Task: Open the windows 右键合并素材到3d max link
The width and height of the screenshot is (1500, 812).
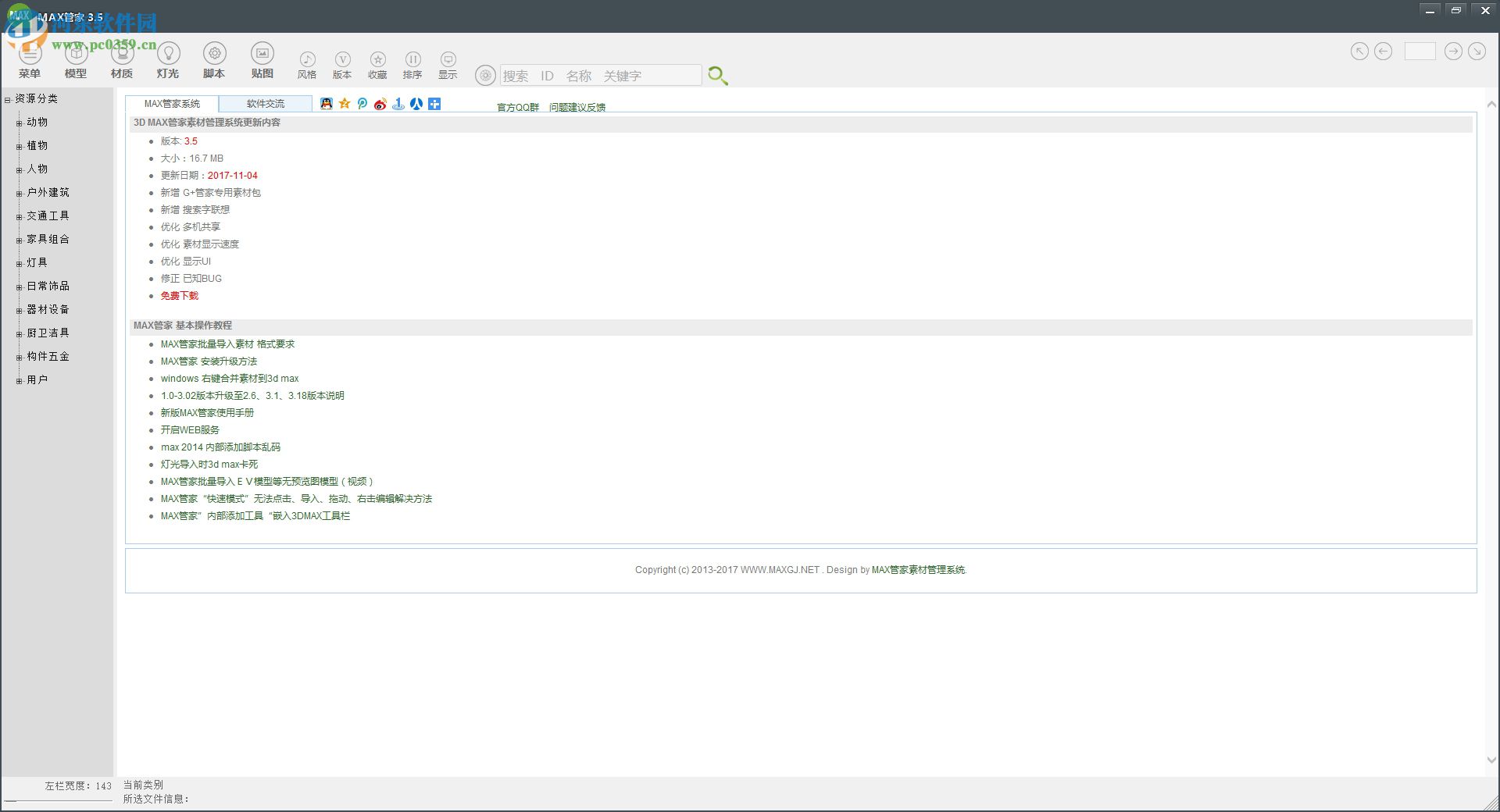Action: (230, 379)
